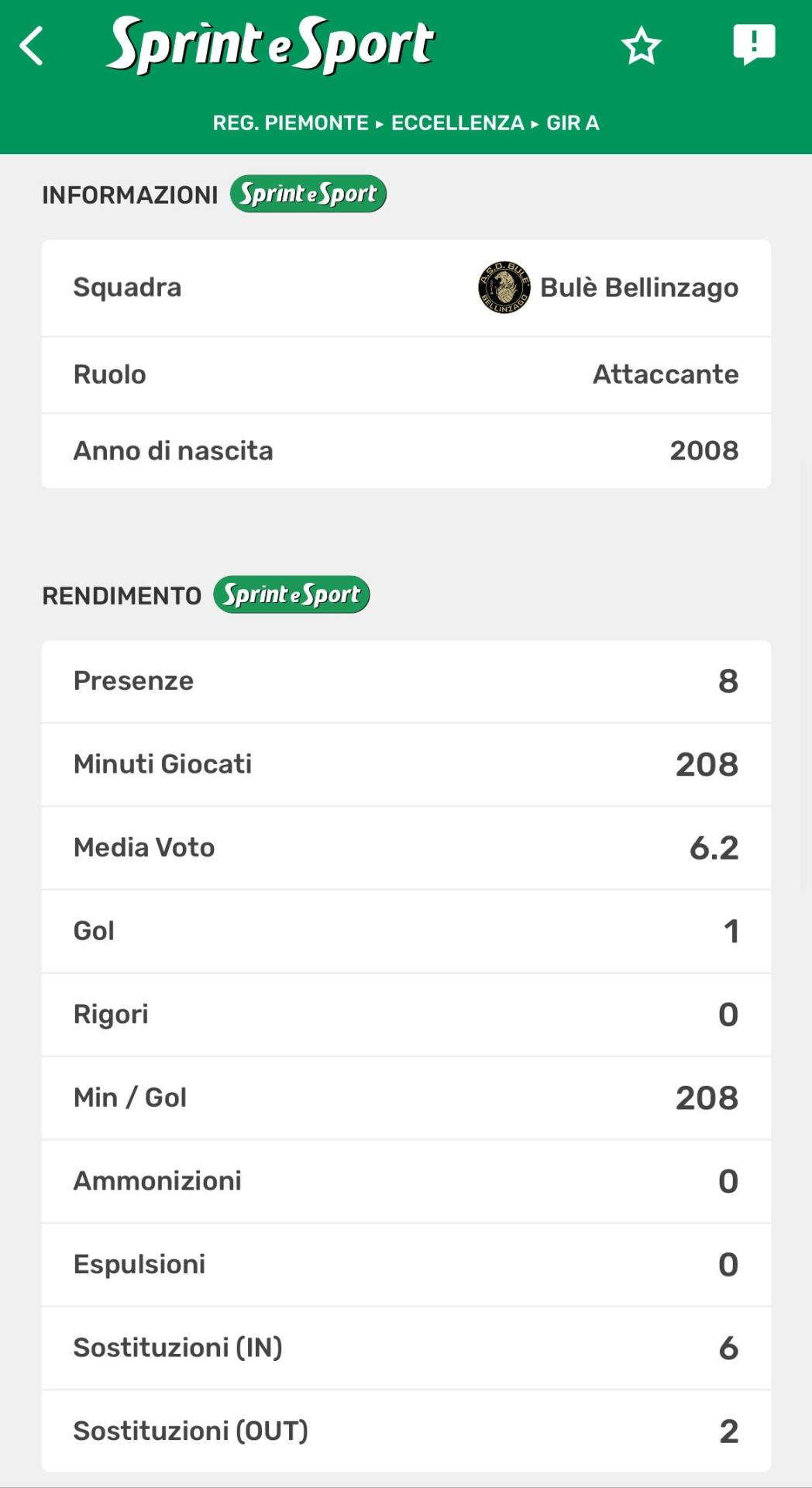Screen dimensions: 812x1488
Task: Select the GIR A breadcrumb
Action: click(x=573, y=123)
